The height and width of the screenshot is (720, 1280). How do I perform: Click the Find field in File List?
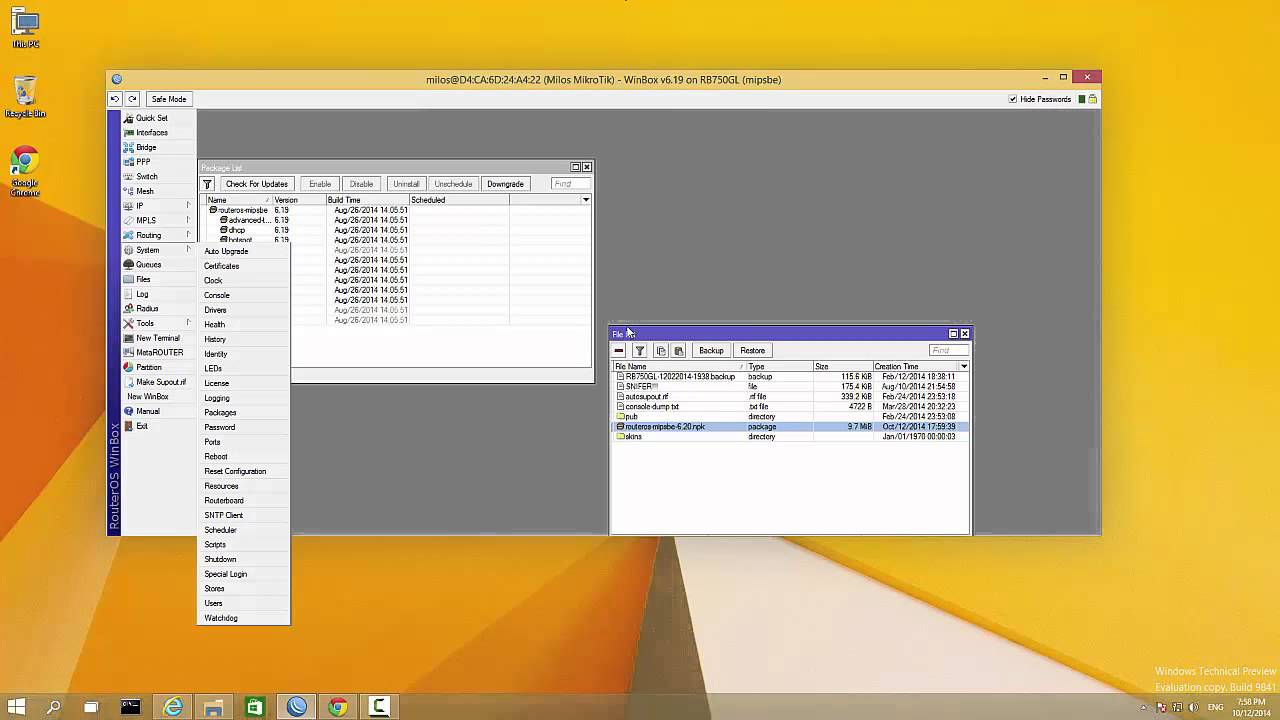point(948,351)
